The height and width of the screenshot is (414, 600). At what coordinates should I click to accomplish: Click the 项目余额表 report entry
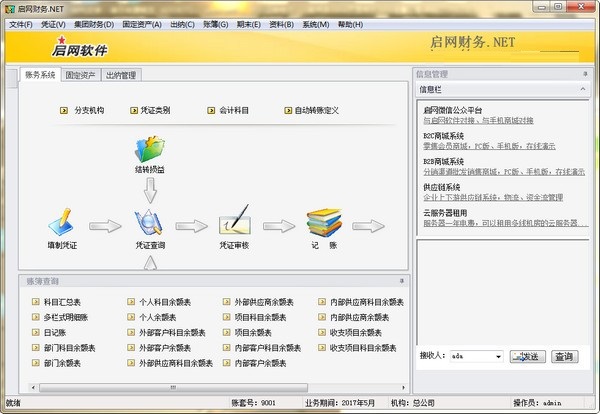pyautogui.click(x=253, y=333)
